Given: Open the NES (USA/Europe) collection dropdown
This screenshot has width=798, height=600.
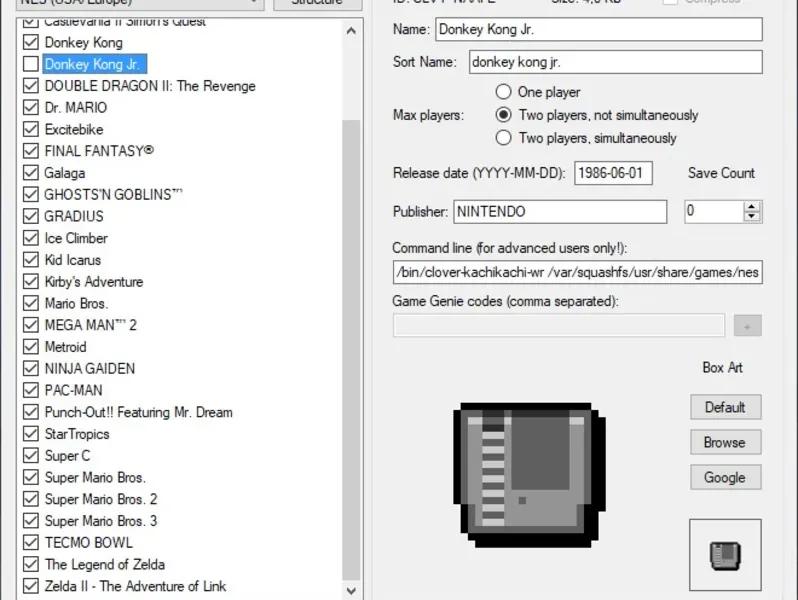Looking at the screenshot, I should click(140, 3).
